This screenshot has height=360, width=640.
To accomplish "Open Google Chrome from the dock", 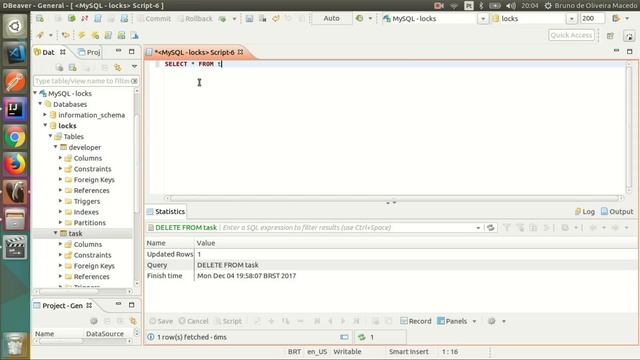I will click(15, 137).
